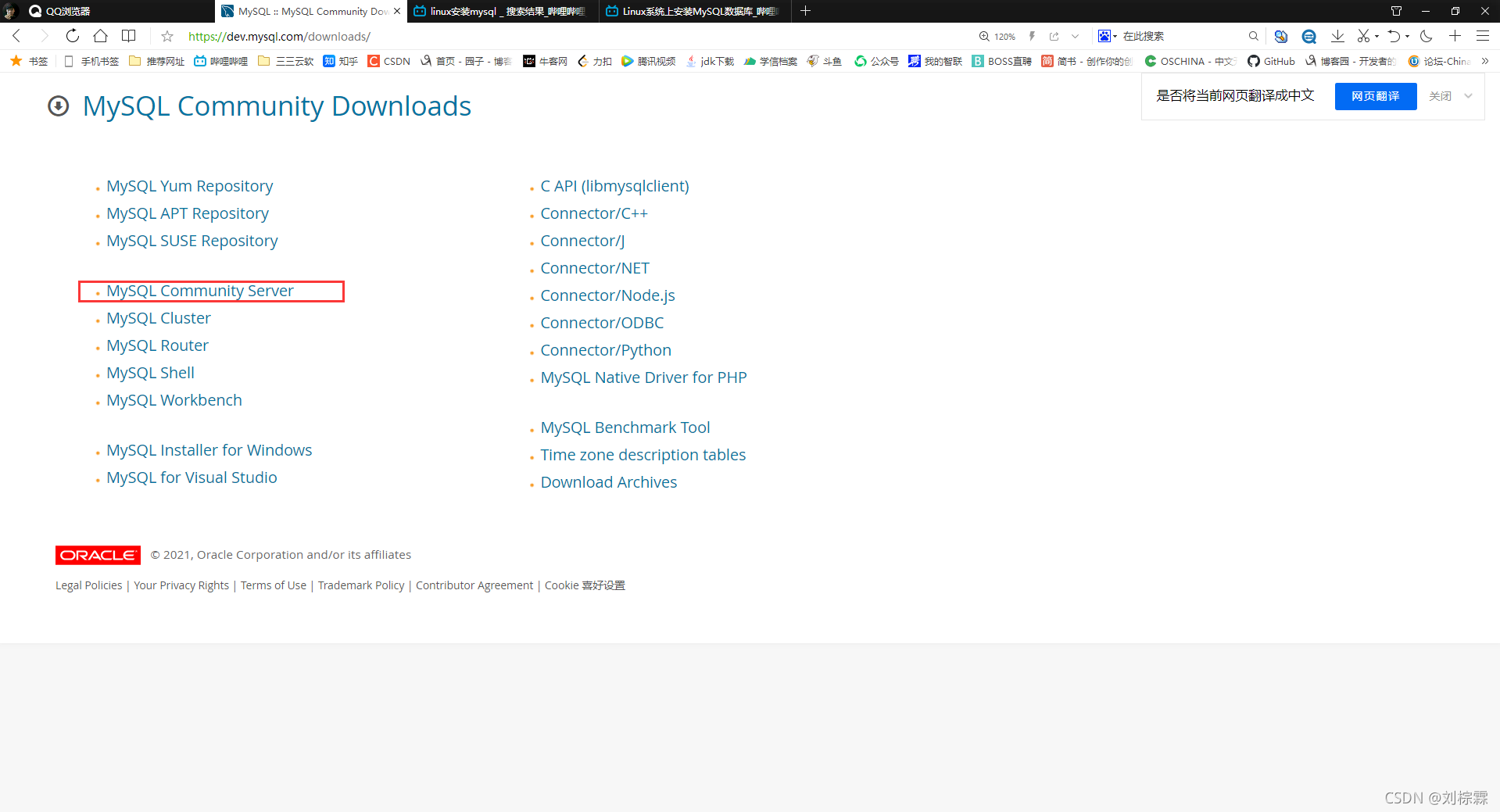Close the MySQL Community Downloads tab

click(x=397, y=11)
